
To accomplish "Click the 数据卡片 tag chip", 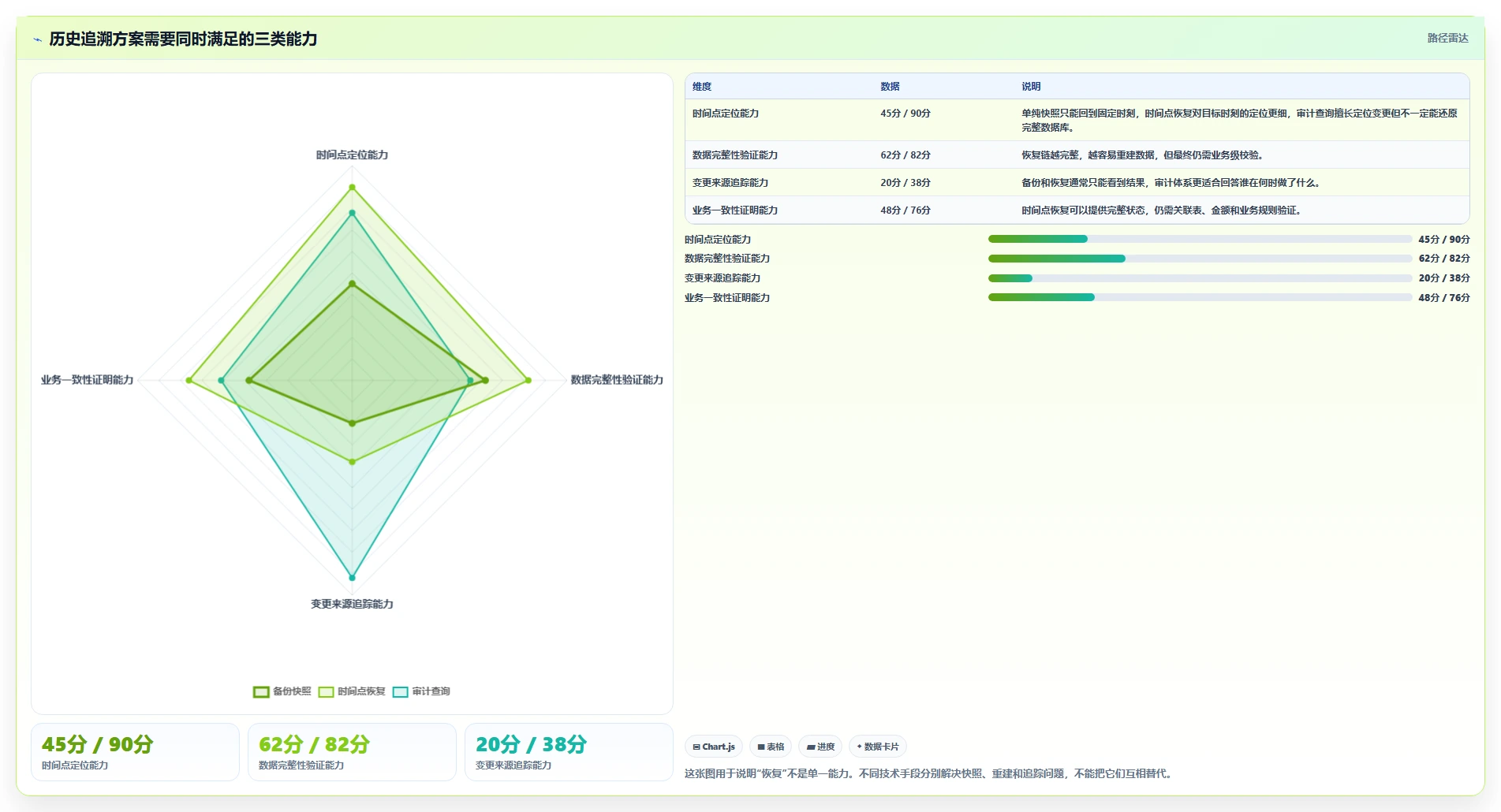I will [x=878, y=747].
